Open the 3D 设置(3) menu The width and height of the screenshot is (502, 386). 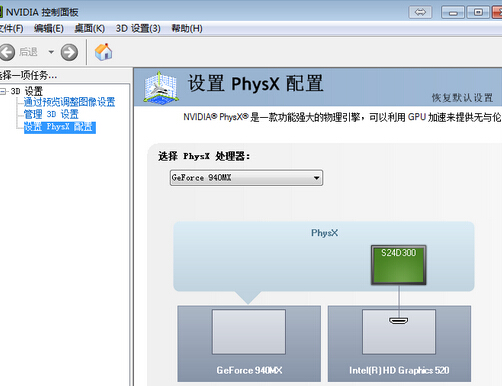point(138,29)
